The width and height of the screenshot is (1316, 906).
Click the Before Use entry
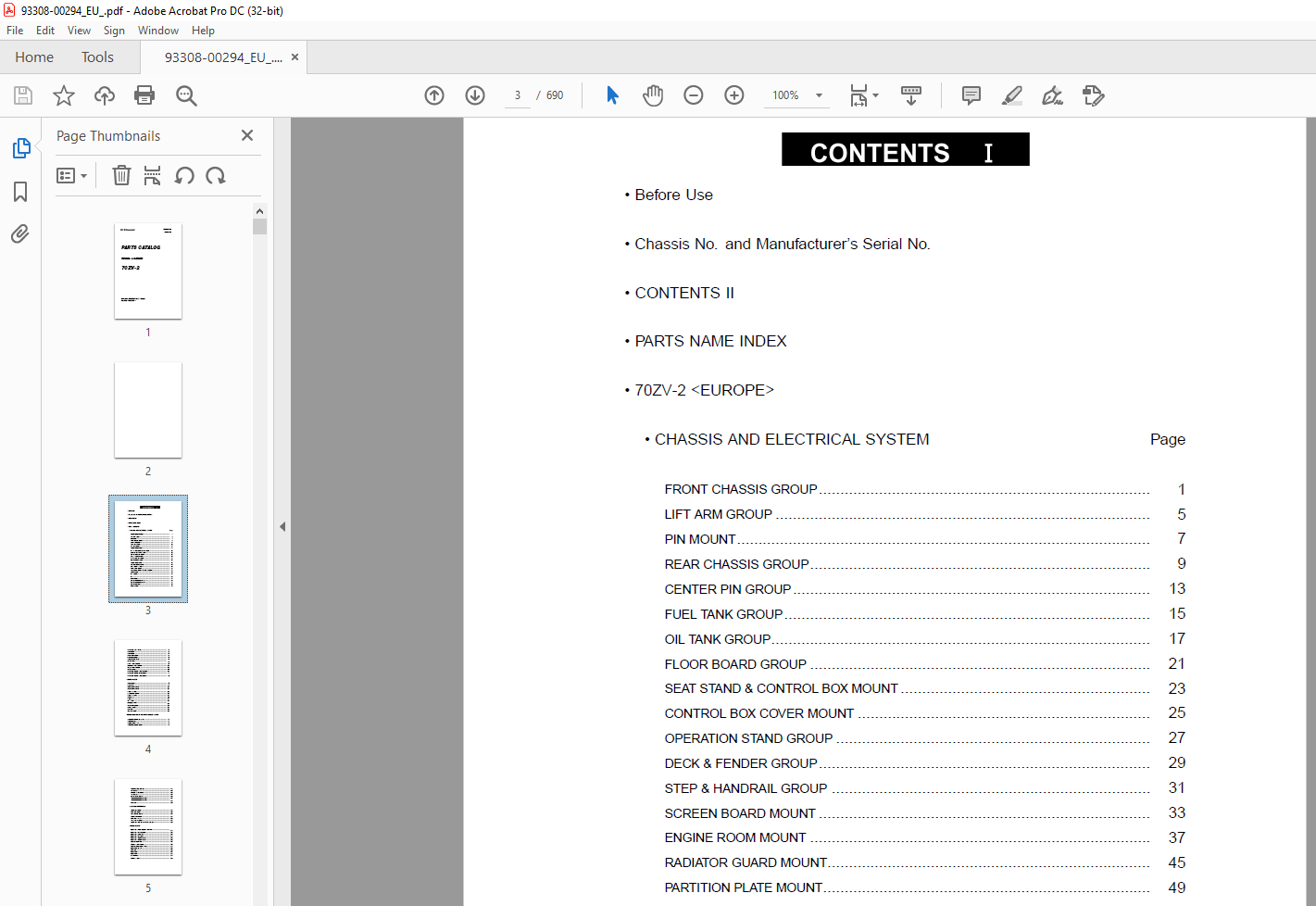673,195
